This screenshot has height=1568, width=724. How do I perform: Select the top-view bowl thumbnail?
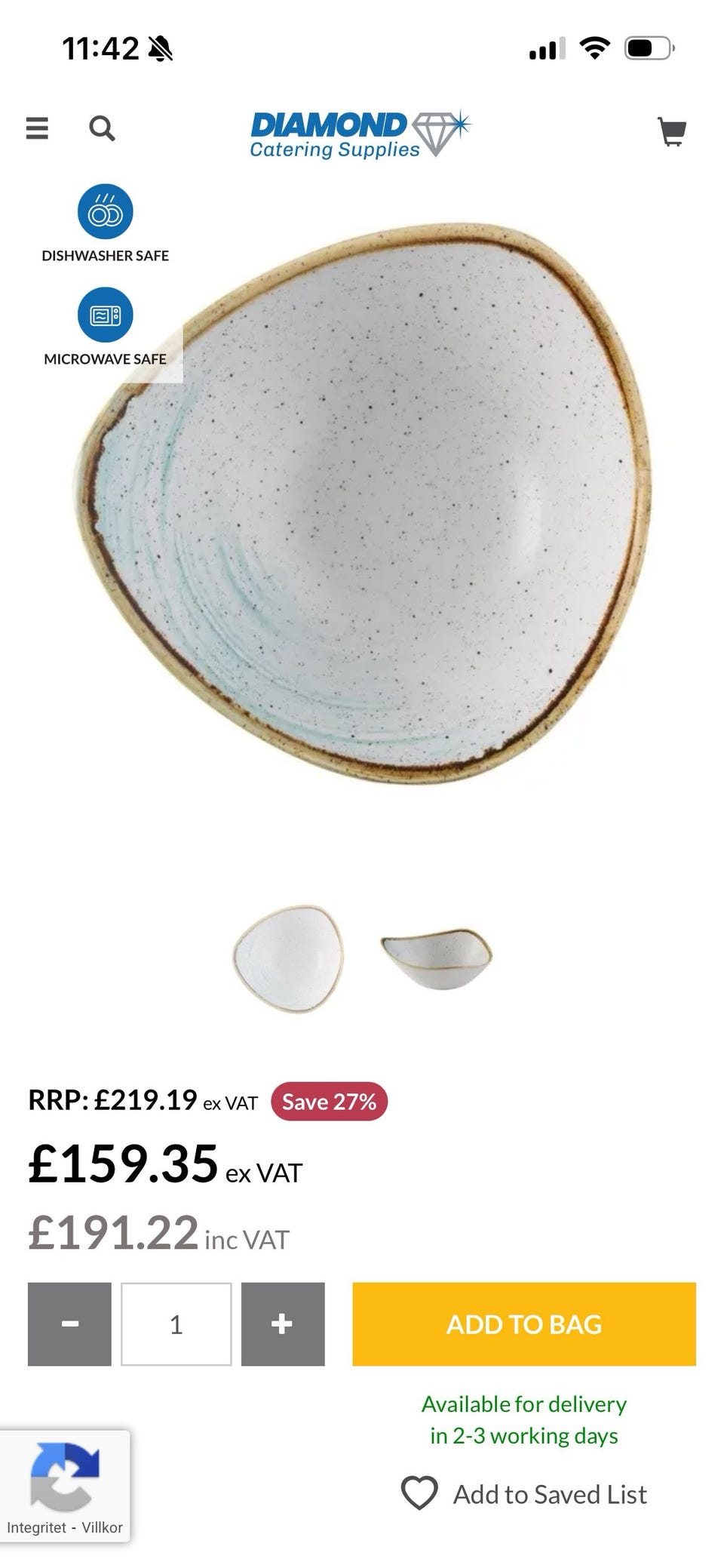point(288,958)
